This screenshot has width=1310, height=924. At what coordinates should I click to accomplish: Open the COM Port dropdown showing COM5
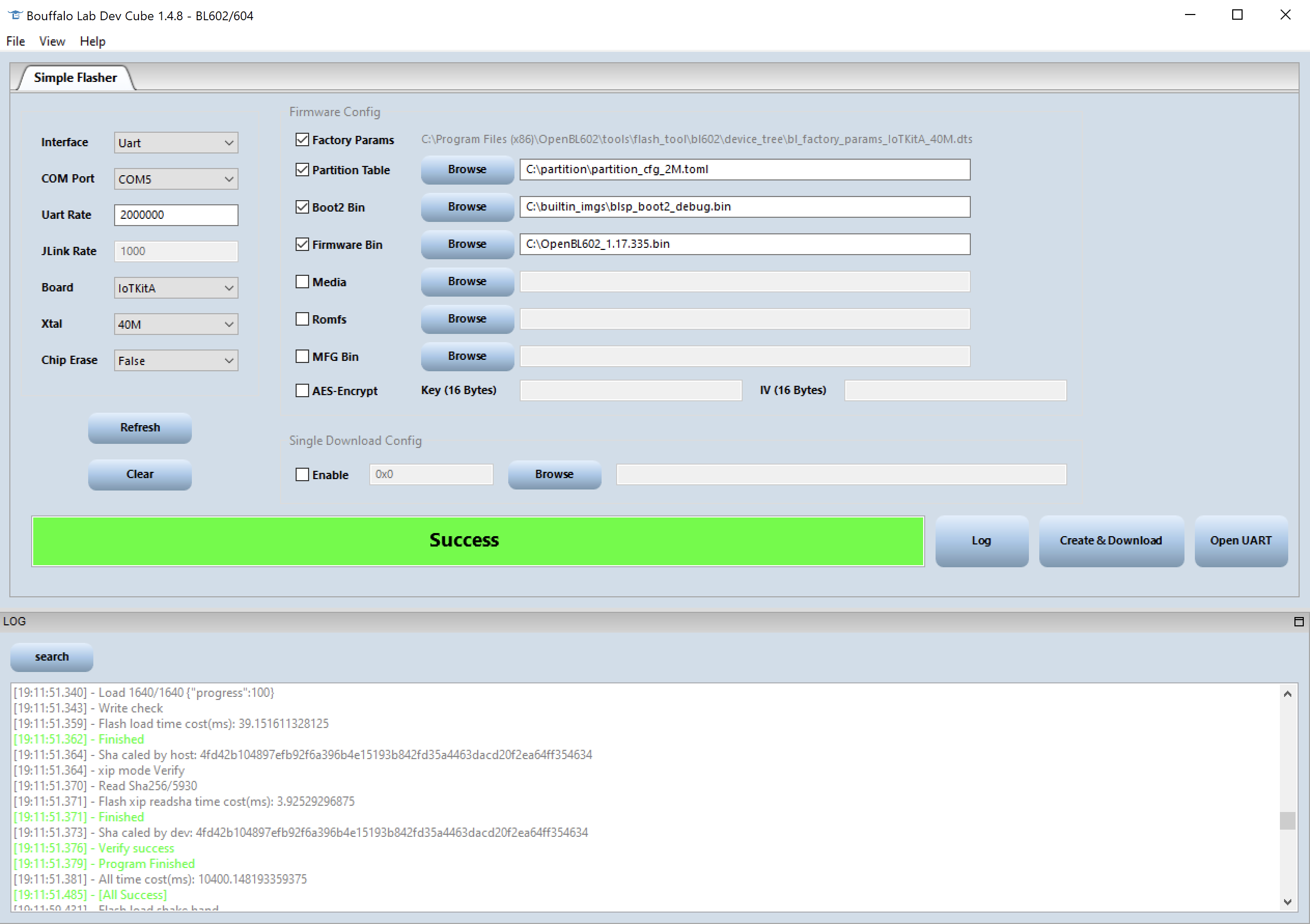point(176,179)
